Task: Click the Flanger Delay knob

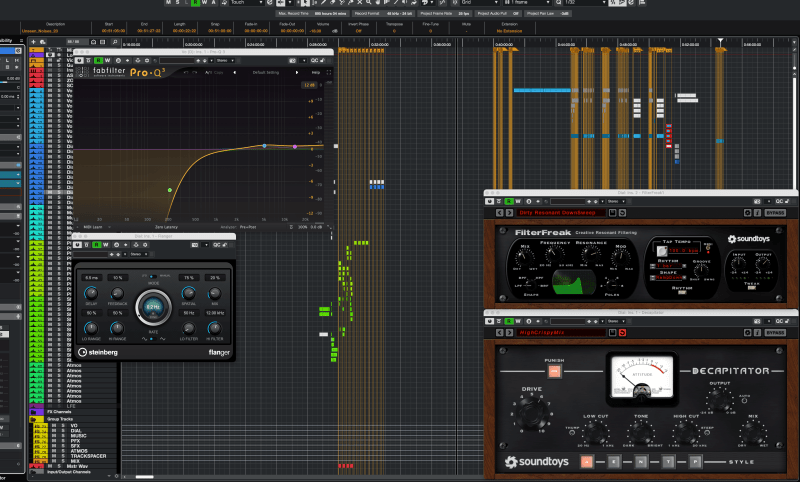Action: 91,293
